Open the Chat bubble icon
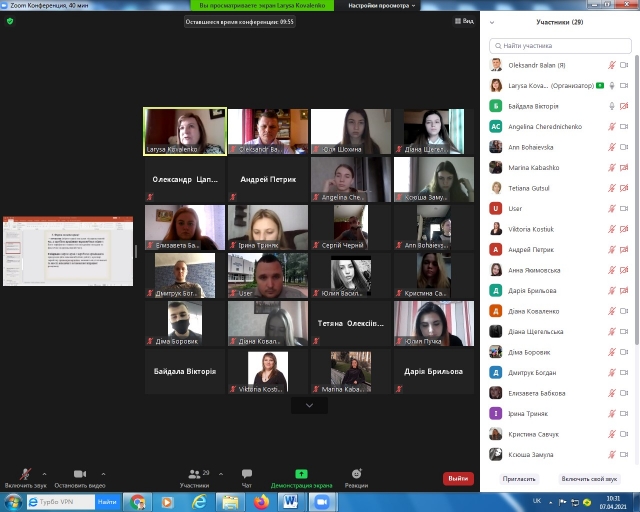Viewport: 640px width, 512px height. pos(247,474)
